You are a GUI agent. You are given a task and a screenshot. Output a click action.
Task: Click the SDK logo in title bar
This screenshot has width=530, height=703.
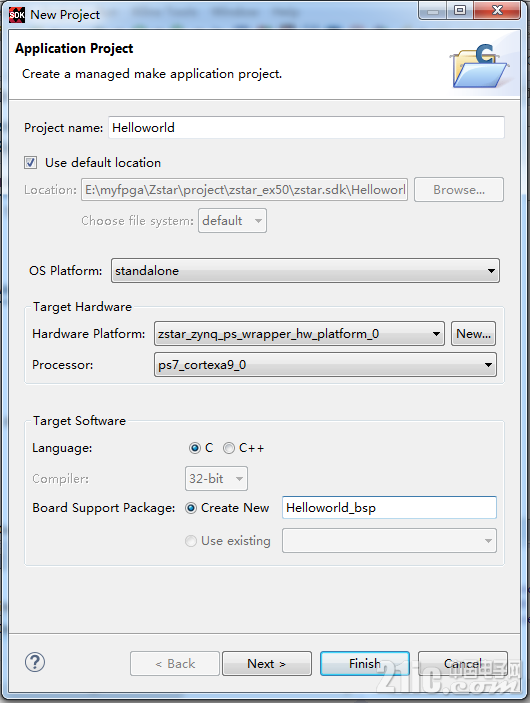(17, 15)
